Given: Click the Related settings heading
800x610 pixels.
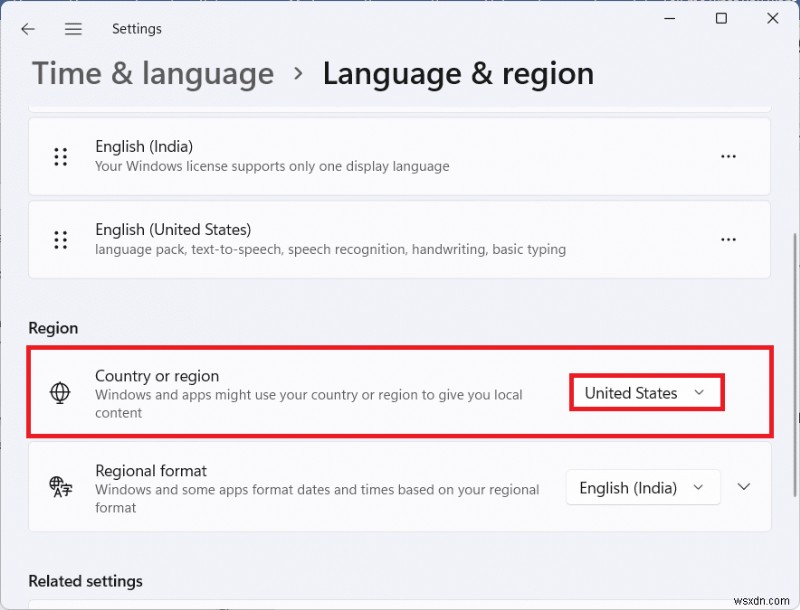Looking at the screenshot, I should coord(85,581).
